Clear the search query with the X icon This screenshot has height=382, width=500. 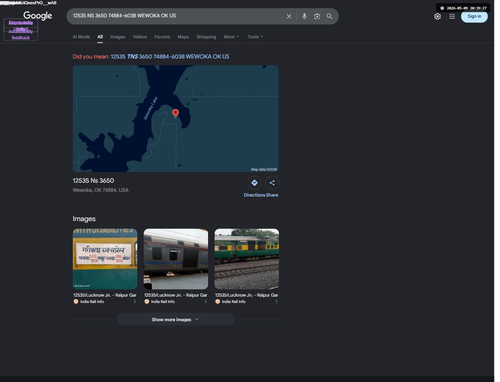289,16
